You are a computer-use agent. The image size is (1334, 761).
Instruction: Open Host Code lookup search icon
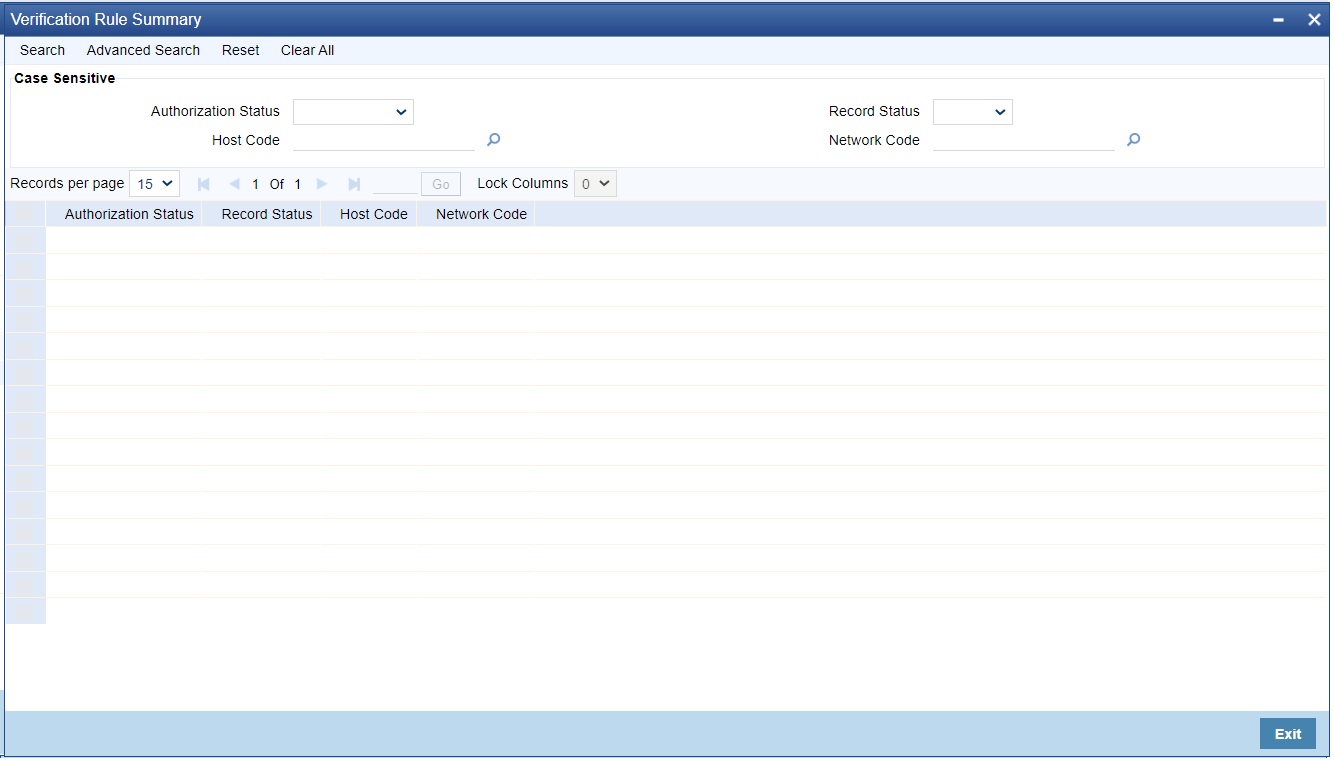point(493,140)
